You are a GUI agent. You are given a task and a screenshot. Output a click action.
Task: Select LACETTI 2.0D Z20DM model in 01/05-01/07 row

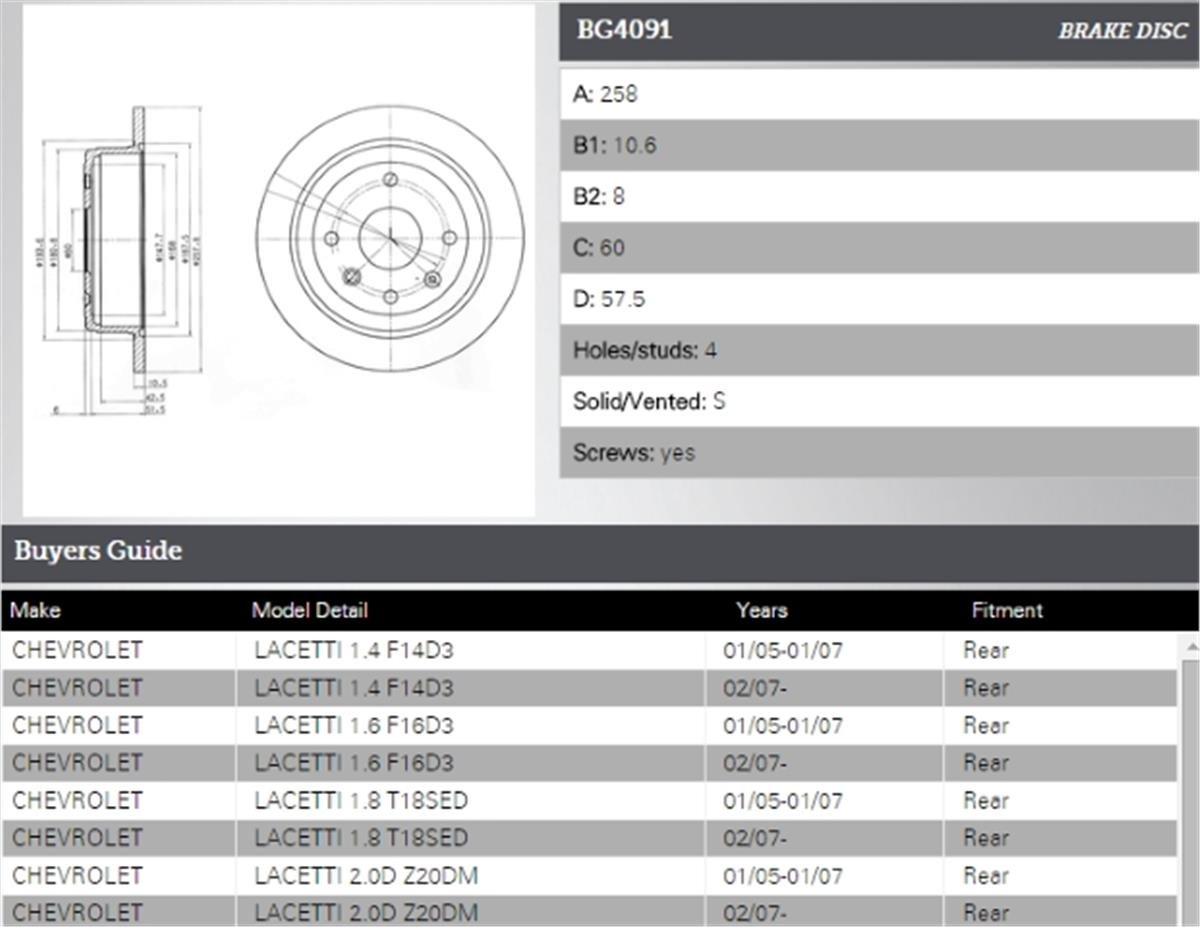point(366,876)
